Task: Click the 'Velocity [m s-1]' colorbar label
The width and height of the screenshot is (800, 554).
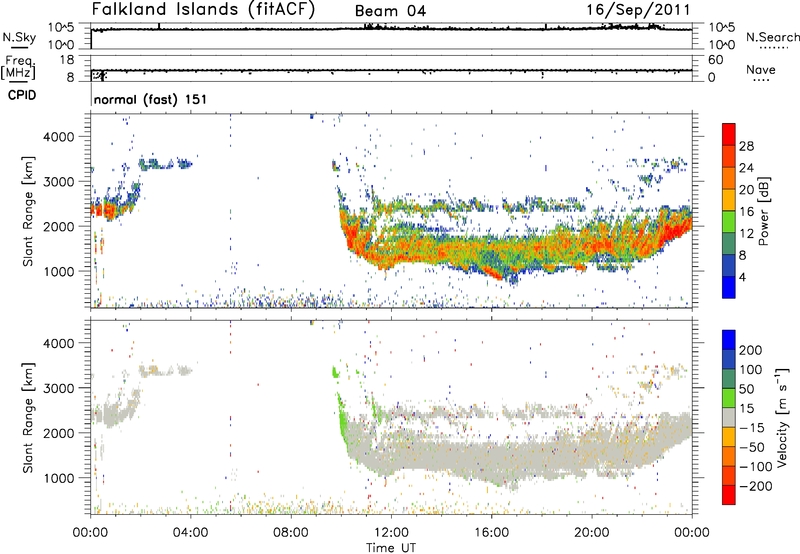Action: tap(781, 417)
